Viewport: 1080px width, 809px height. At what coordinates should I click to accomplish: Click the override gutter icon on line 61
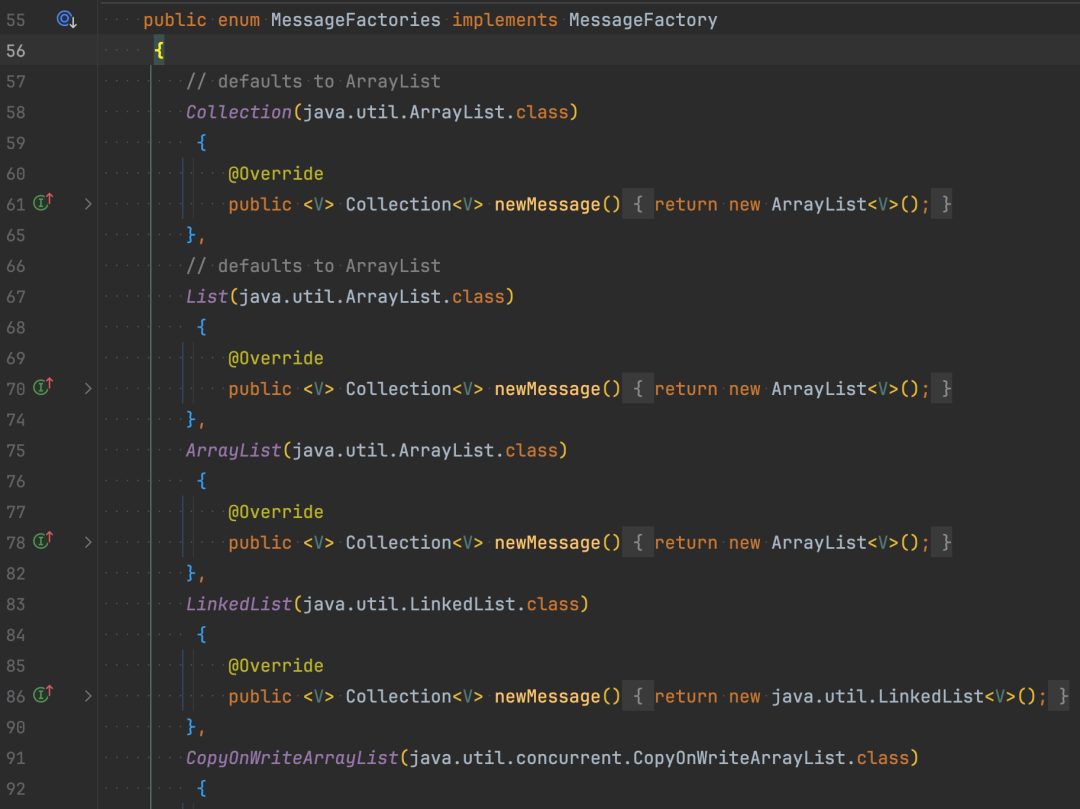pos(43,202)
